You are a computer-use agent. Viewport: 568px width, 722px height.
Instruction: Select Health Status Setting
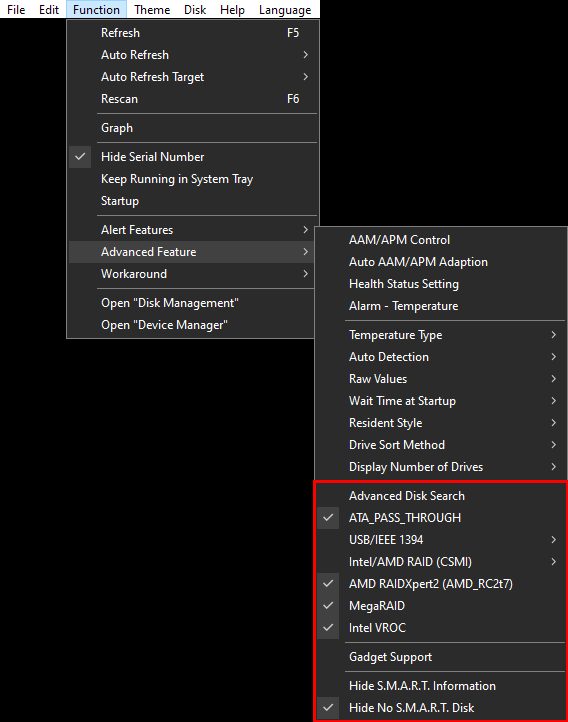click(x=441, y=284)
